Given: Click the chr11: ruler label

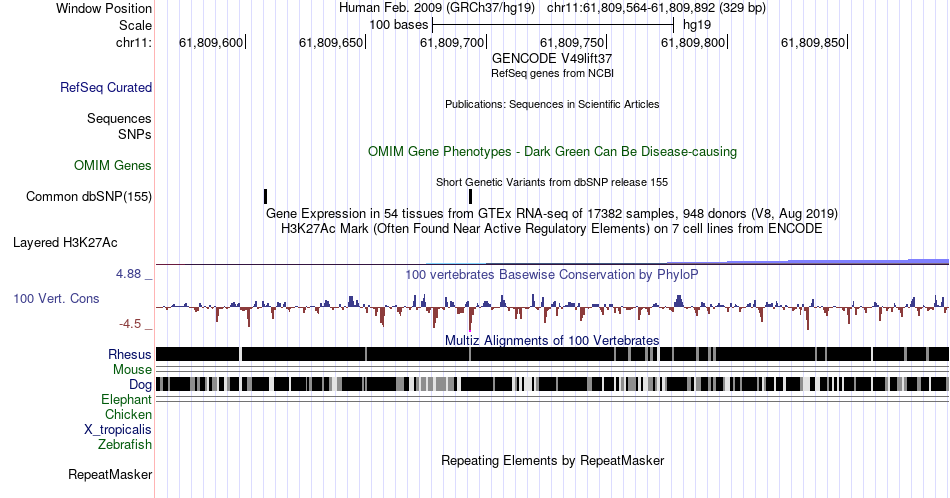Looking at the screenshot, I should tap(133, 42).
